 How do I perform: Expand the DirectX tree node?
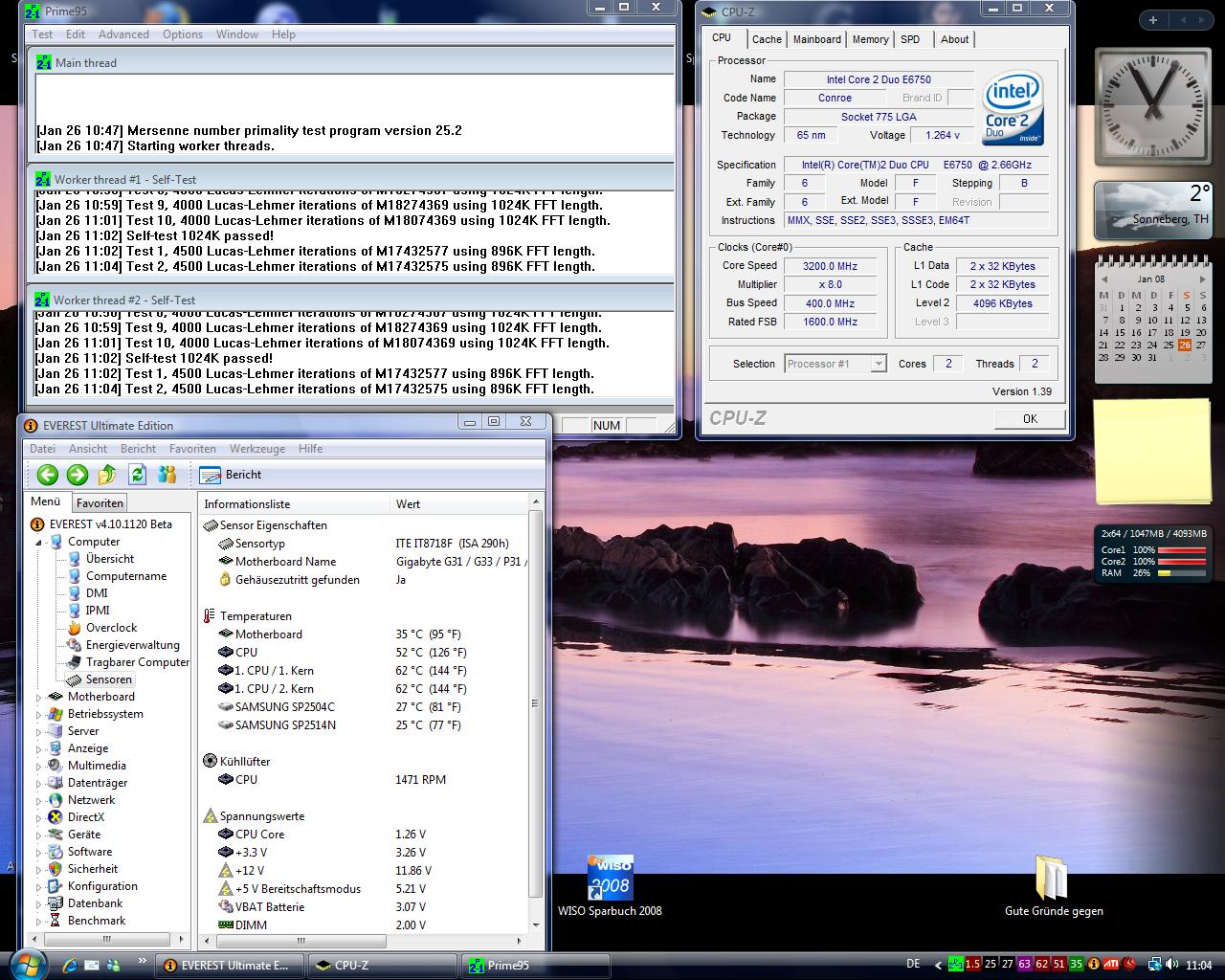point(39,817)
